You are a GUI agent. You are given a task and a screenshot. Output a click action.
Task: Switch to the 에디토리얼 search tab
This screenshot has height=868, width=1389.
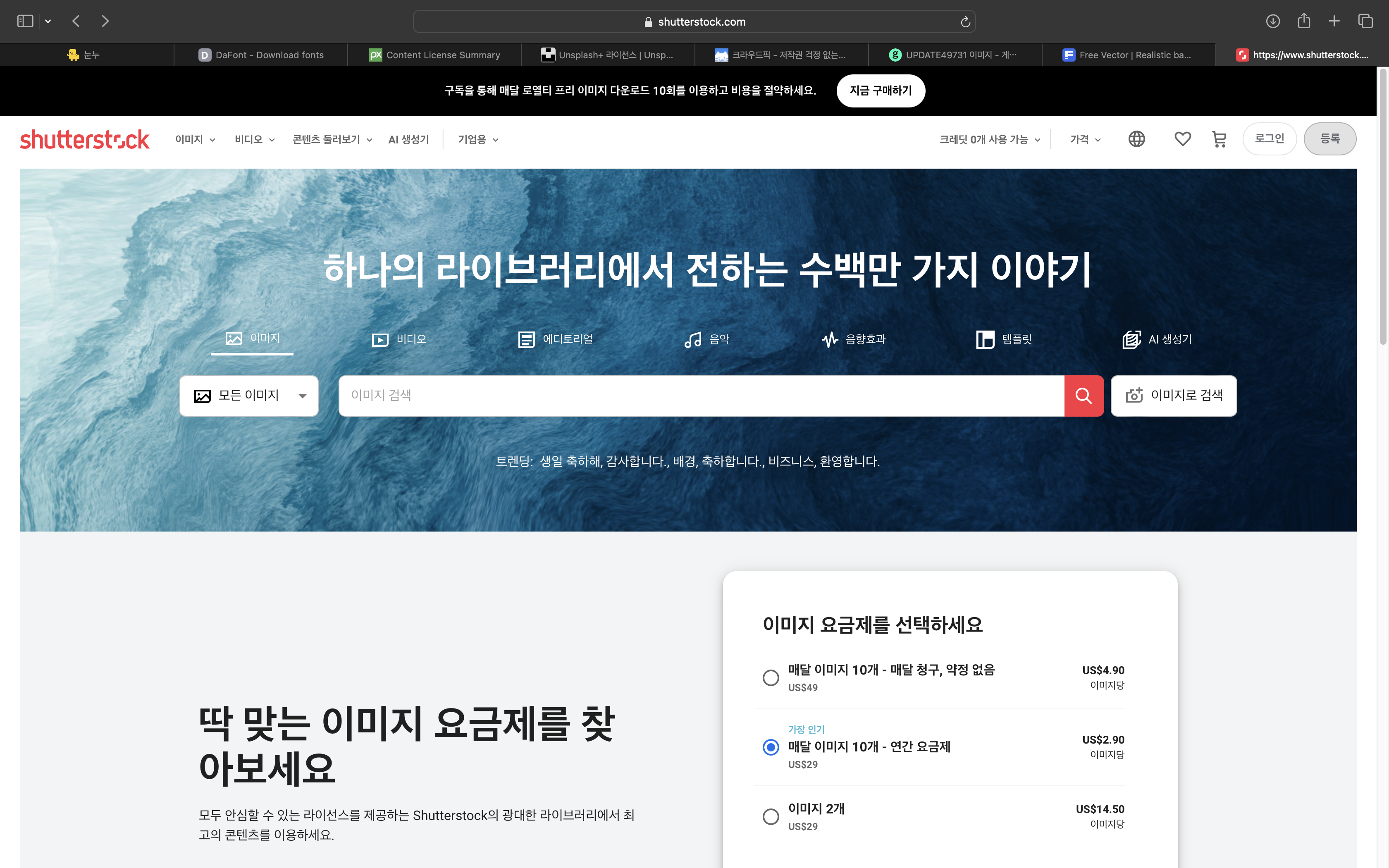click(x=555, y=339)
